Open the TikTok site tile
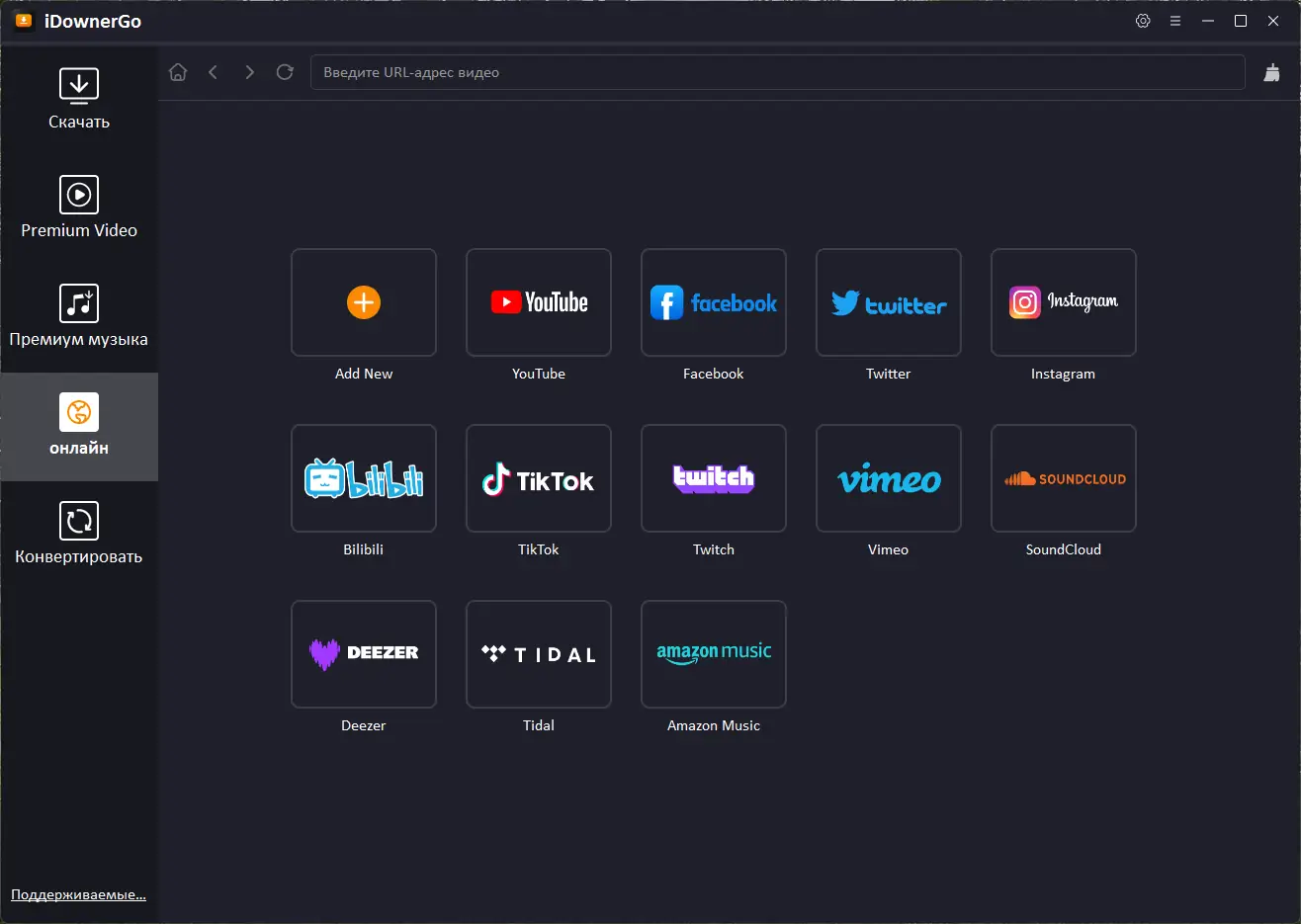The image size is (1301, 924). click(539, 478)
